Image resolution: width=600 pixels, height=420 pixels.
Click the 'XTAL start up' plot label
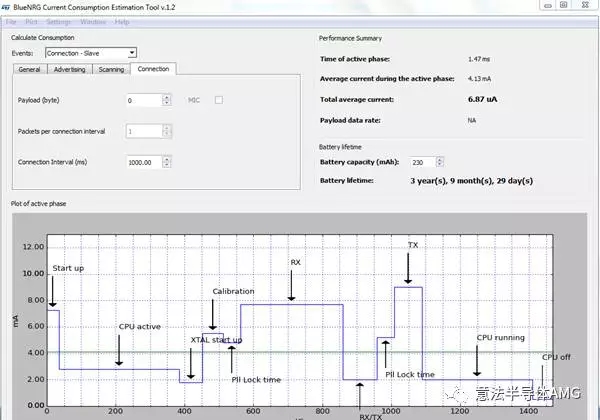(x=216, y=340)
